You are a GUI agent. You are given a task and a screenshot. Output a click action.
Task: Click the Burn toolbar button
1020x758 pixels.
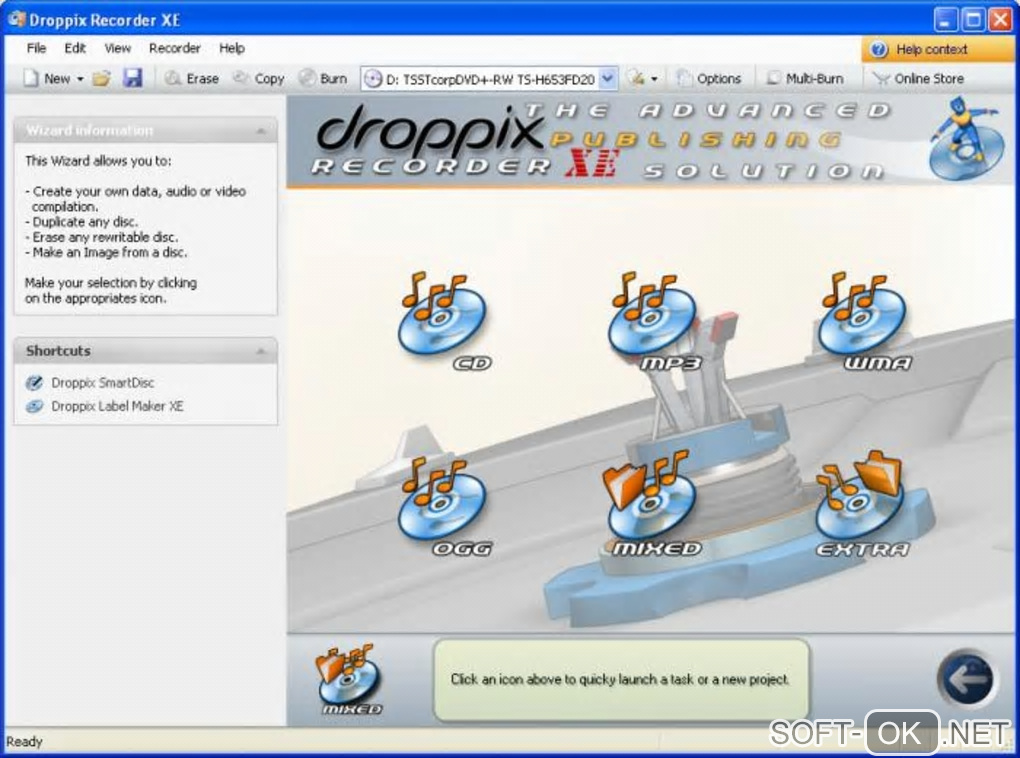point(323,78)
